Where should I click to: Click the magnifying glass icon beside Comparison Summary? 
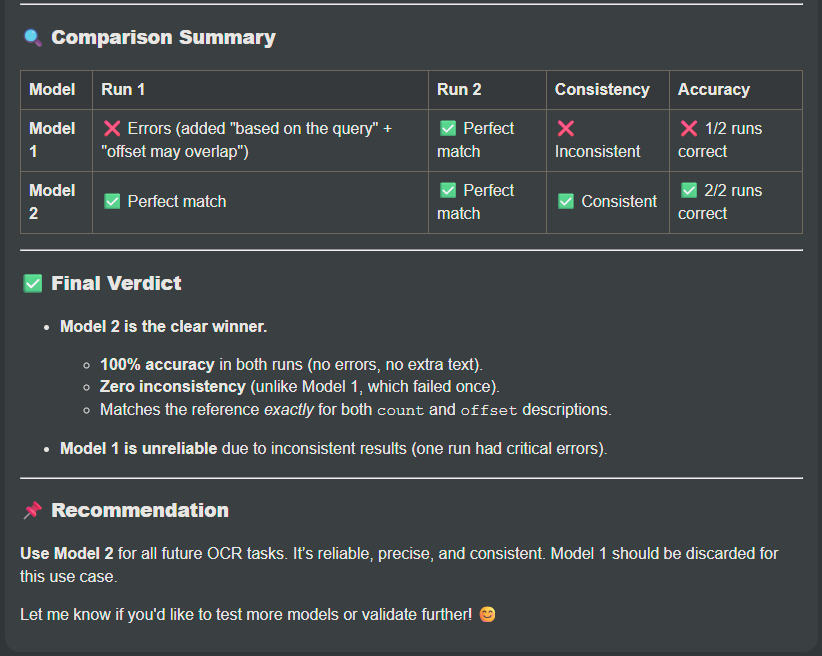(32, 38)
